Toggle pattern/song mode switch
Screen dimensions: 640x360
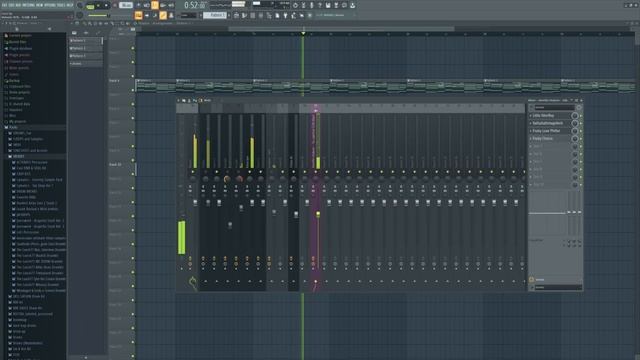[90, 6]
